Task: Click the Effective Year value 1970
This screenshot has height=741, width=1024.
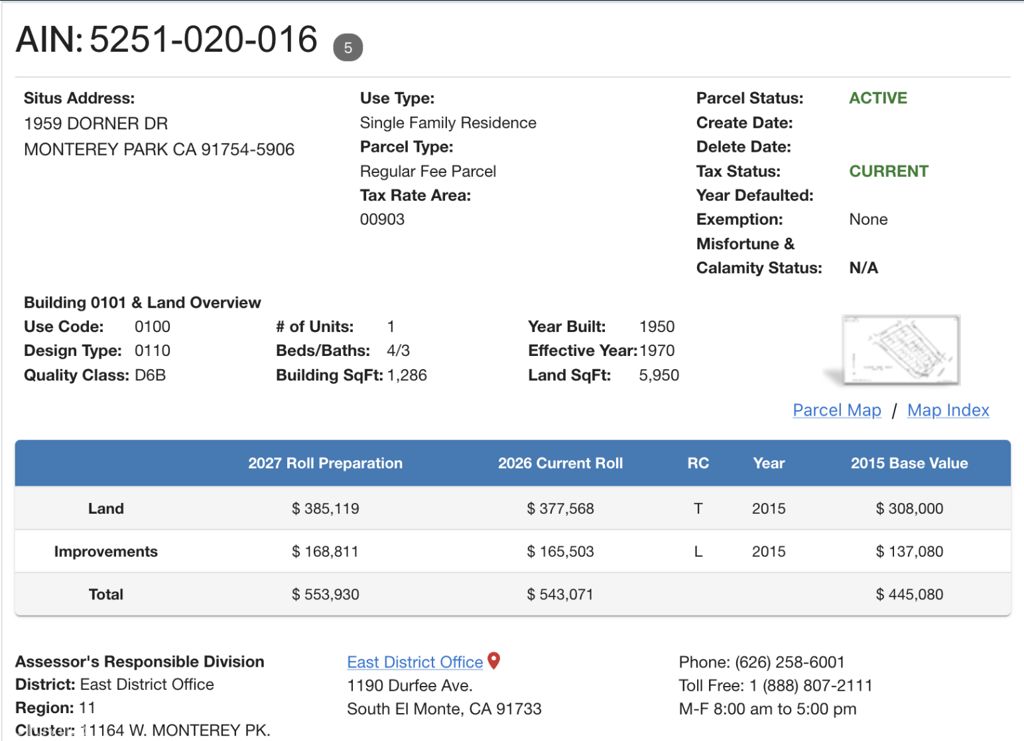Action: pyautogui.click(x=657, y=351)
